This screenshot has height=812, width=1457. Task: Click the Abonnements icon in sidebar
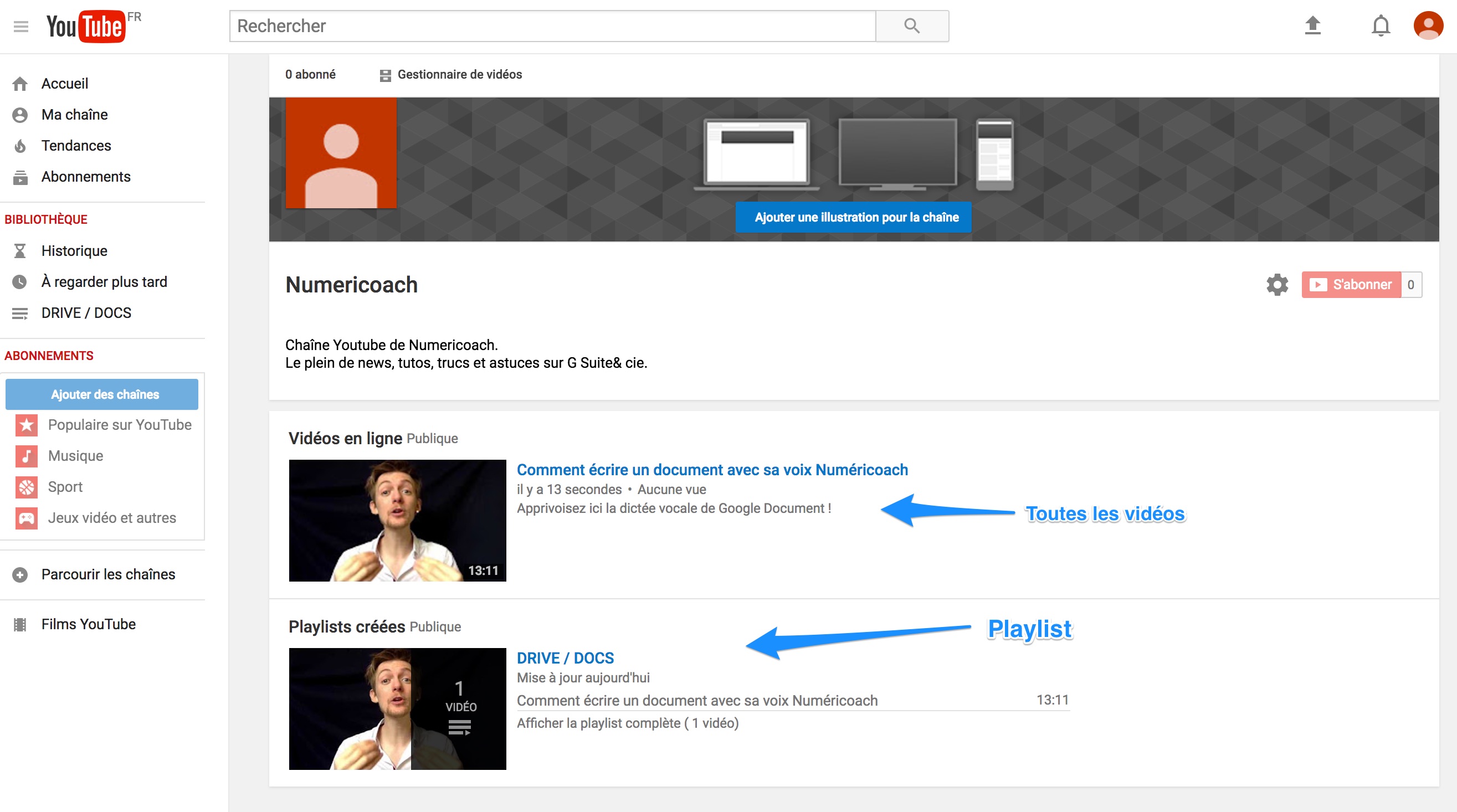pos(20,177)
